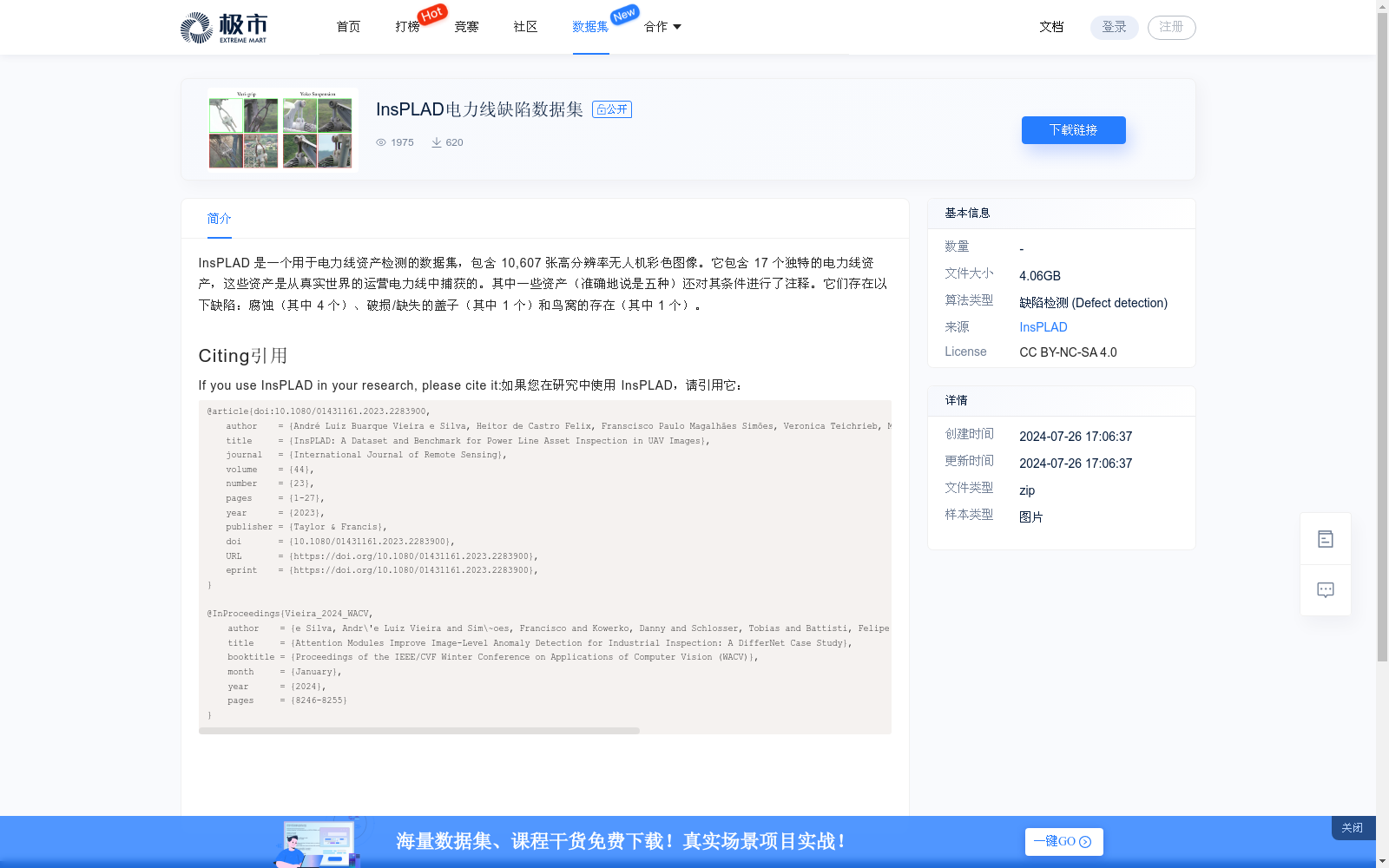Image resolution: width=1389 pixels, height=868 pixels.
Task: Click the dataset title InsPLAD电力线缺陷数据集
Action: point(479,109)
